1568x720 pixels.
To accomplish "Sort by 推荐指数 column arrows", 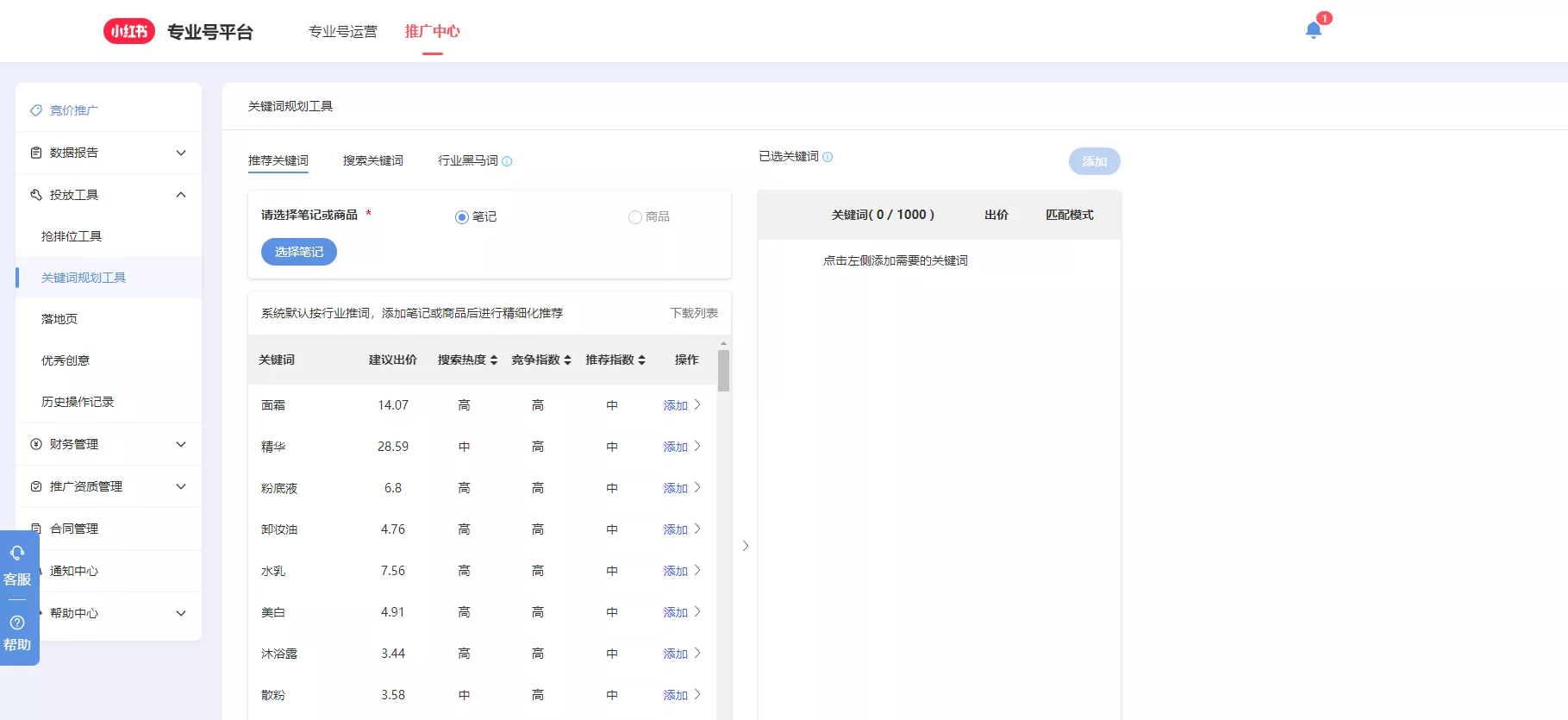I will (642, 360).
